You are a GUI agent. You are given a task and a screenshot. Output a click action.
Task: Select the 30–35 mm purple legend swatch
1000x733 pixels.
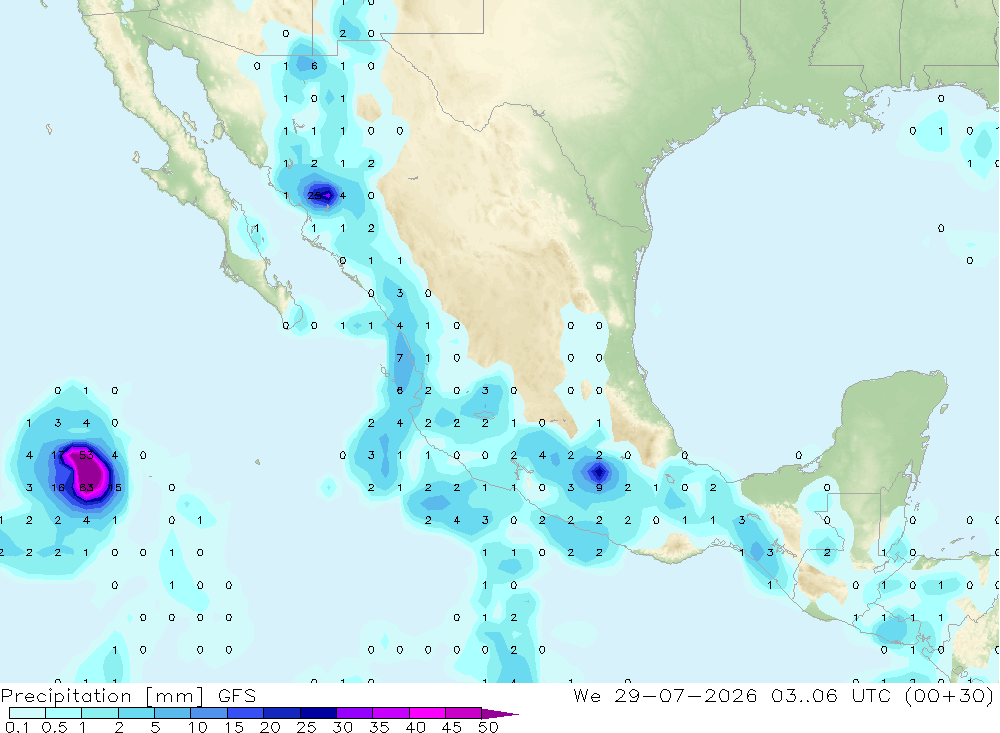pyautogui.click(x=355, y=713)
